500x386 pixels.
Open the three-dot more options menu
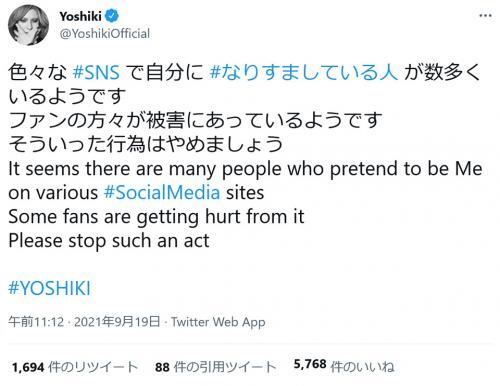(485, 16)
